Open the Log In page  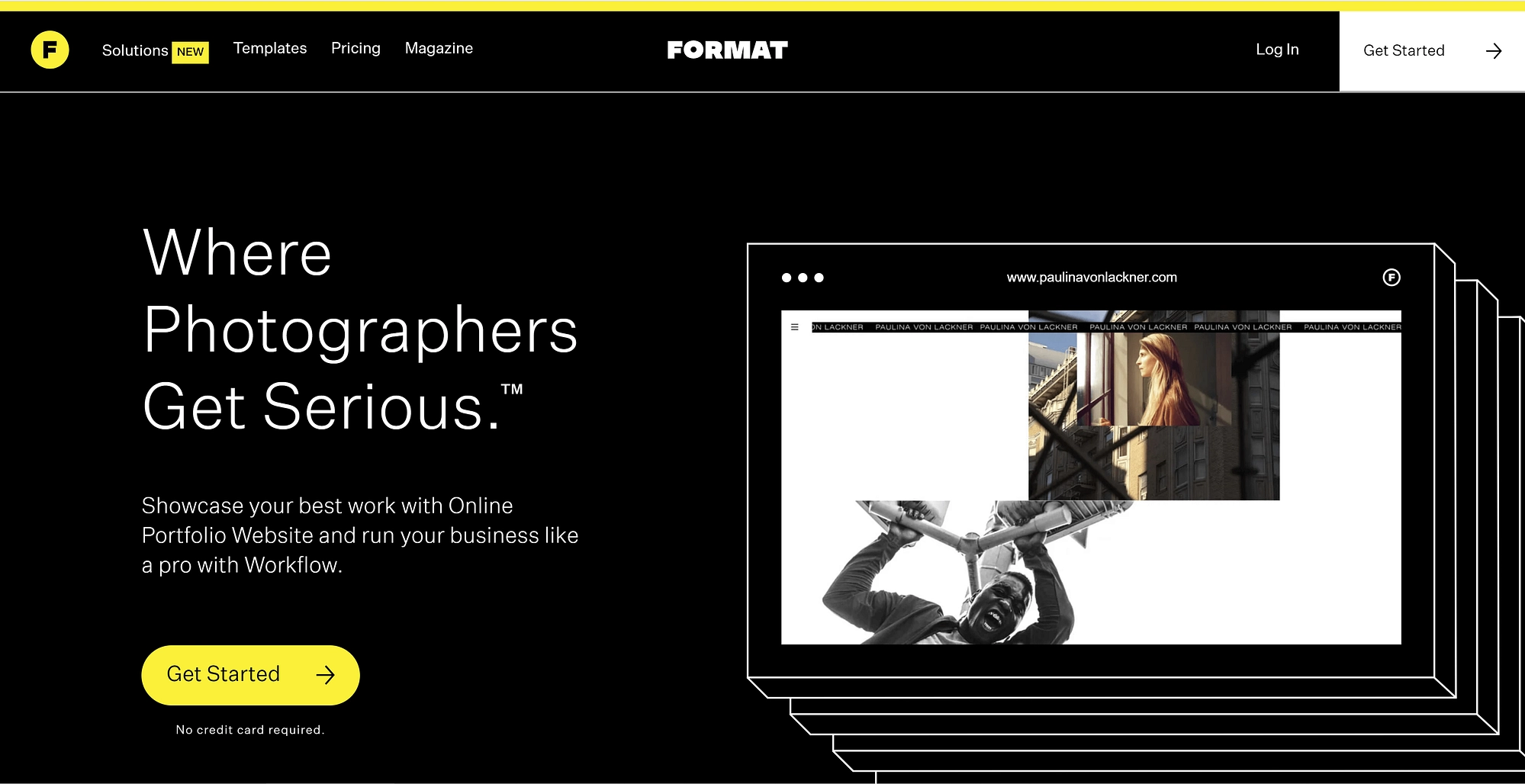pyautogui.click(x=1277, y=50)
